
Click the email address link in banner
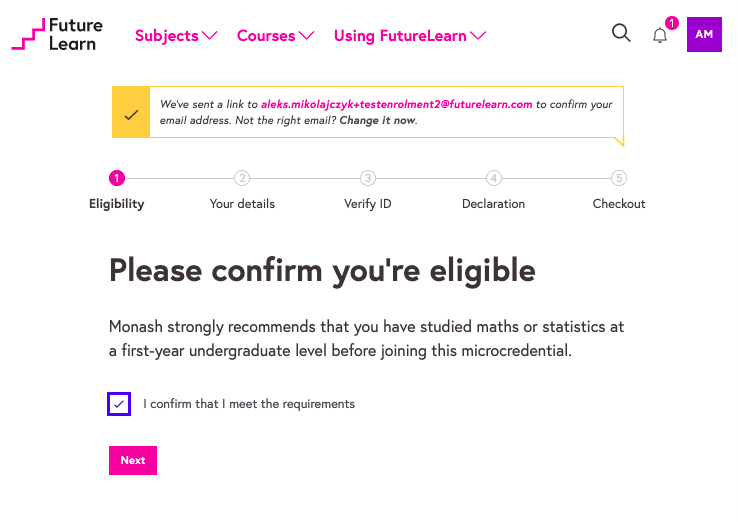point(396,104)
